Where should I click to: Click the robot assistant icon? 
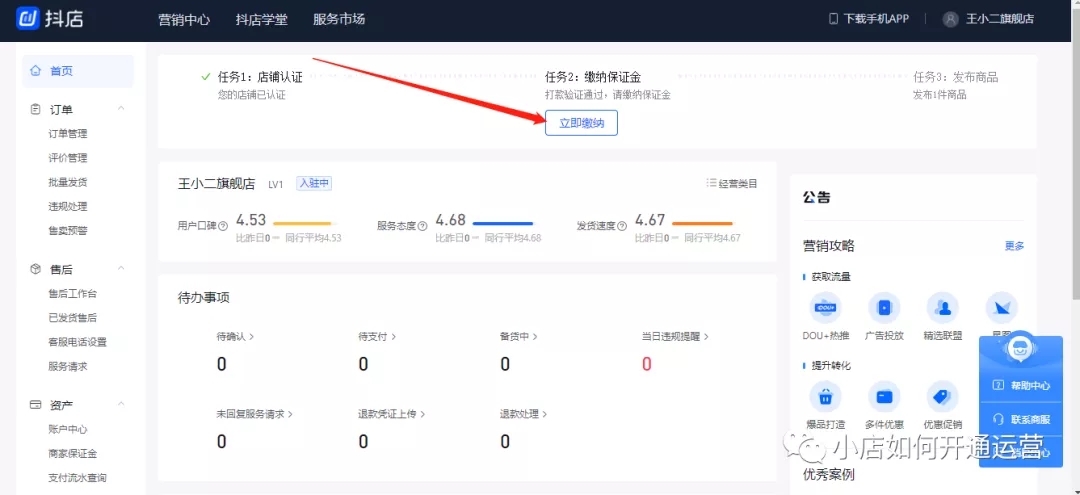1021,350
